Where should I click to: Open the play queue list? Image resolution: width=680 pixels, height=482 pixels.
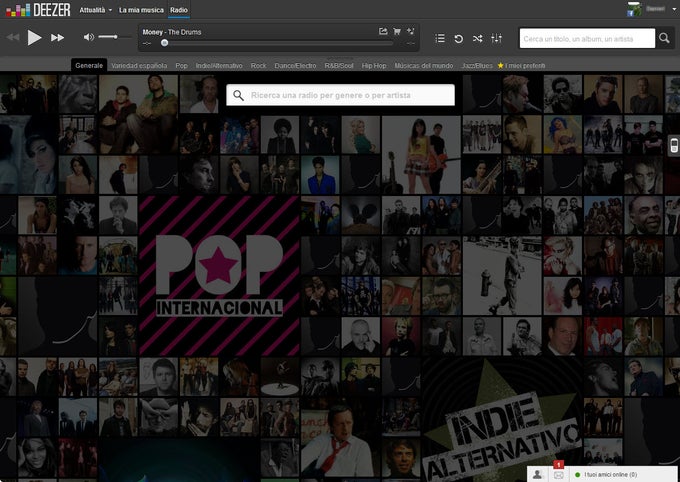440,39
